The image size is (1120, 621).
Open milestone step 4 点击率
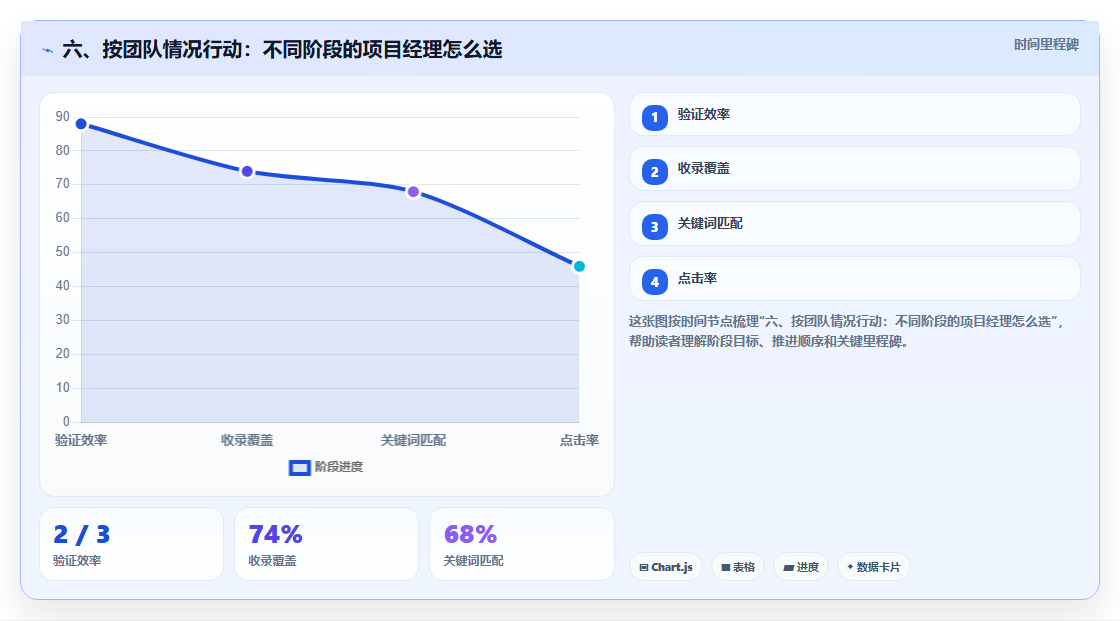point(854,279)
